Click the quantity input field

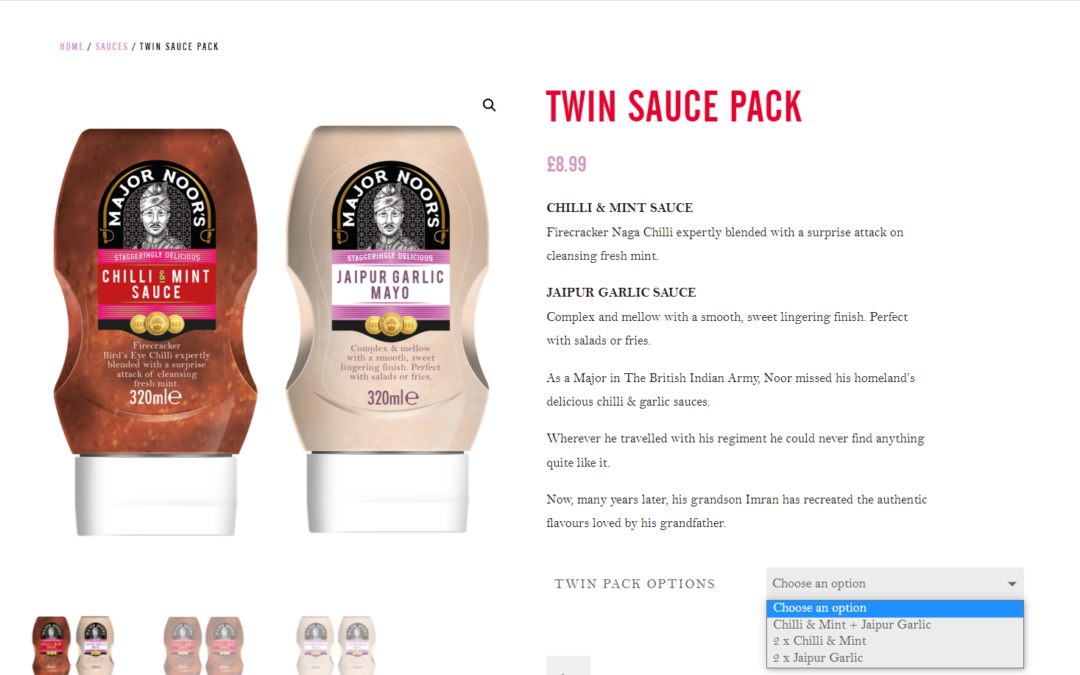click(568, 666)
